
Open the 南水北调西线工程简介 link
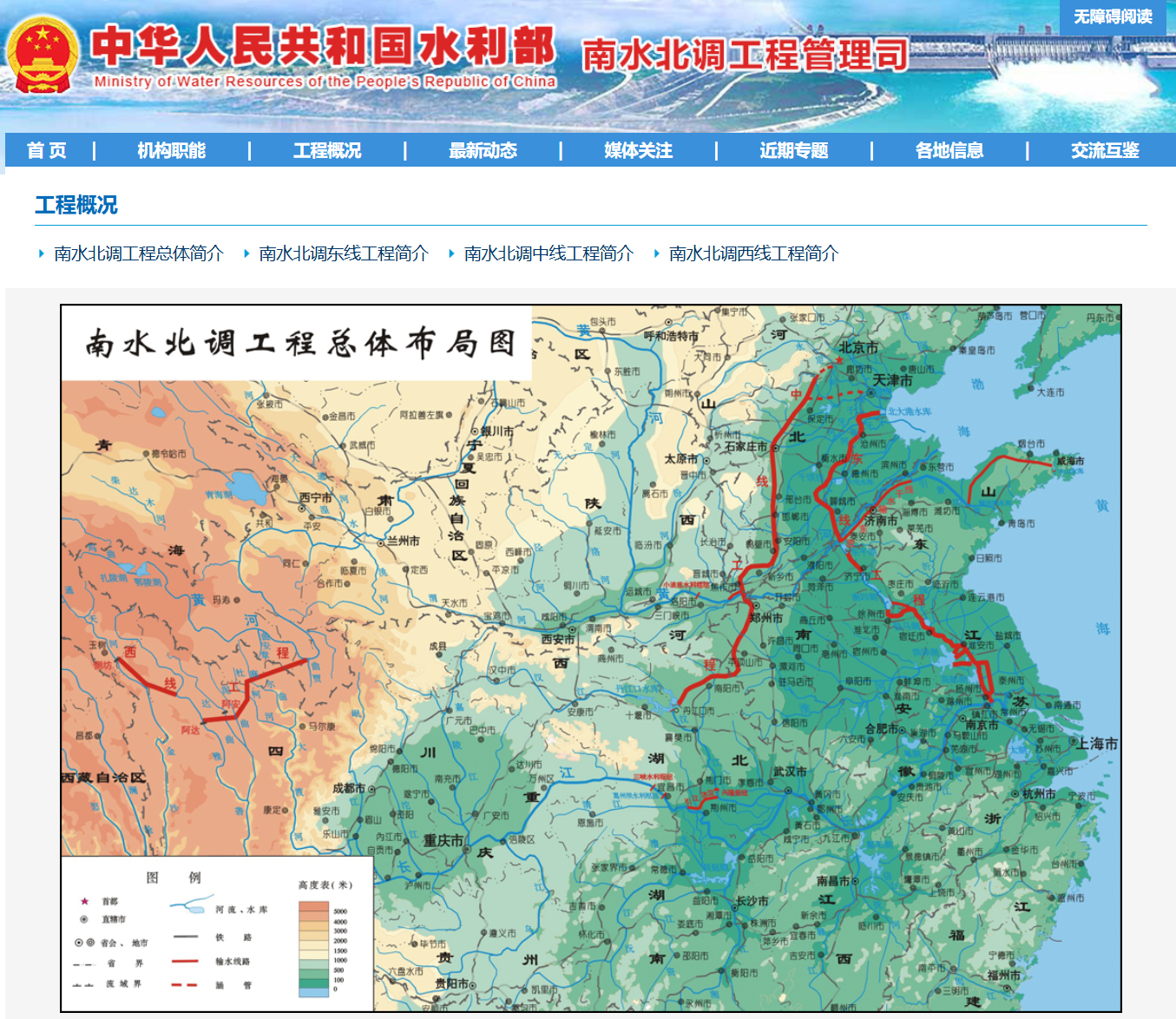click(x=753, y=253)
